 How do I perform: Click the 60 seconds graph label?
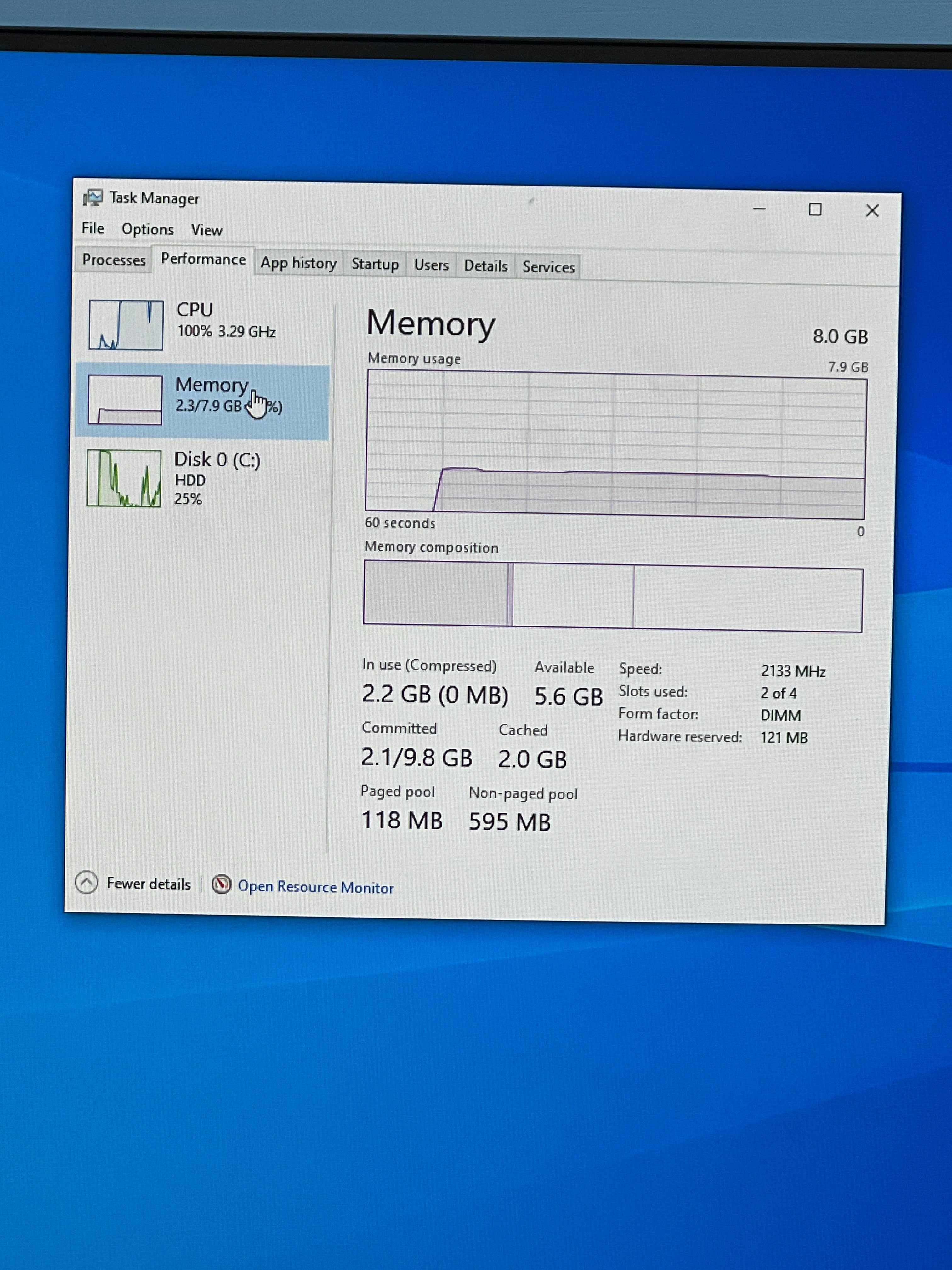tap(400, 523)
